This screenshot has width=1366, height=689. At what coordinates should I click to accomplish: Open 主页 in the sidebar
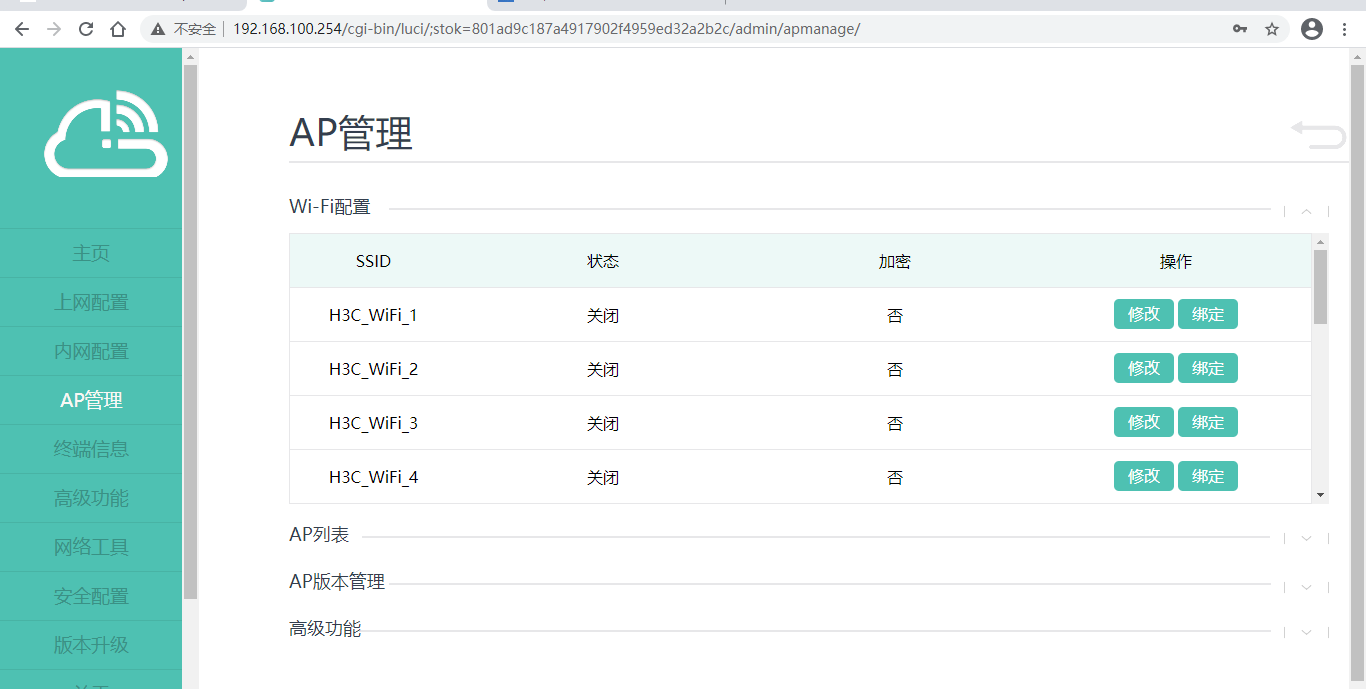click(91, 253)
